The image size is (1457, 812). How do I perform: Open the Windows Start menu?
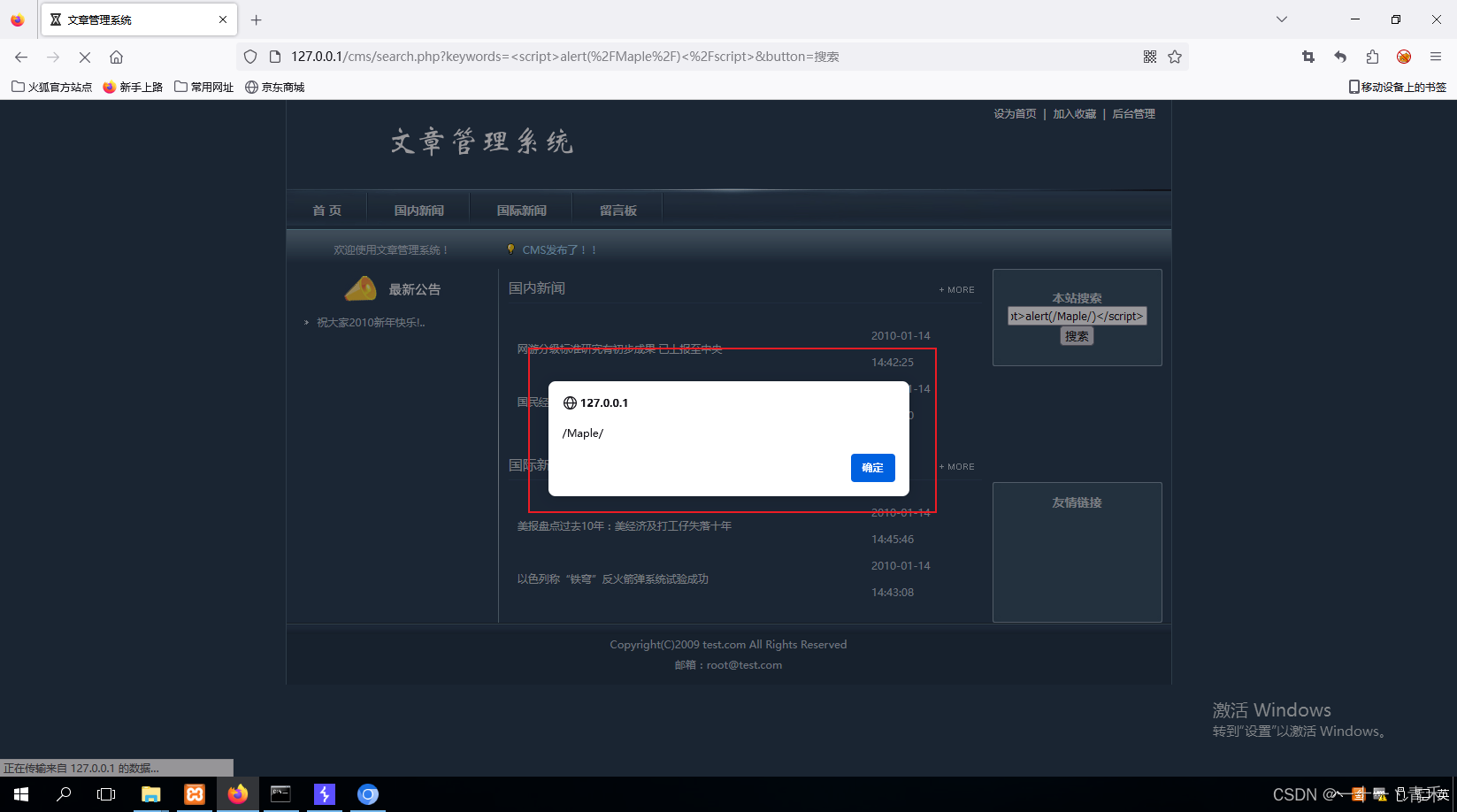(x=21, y=794)
